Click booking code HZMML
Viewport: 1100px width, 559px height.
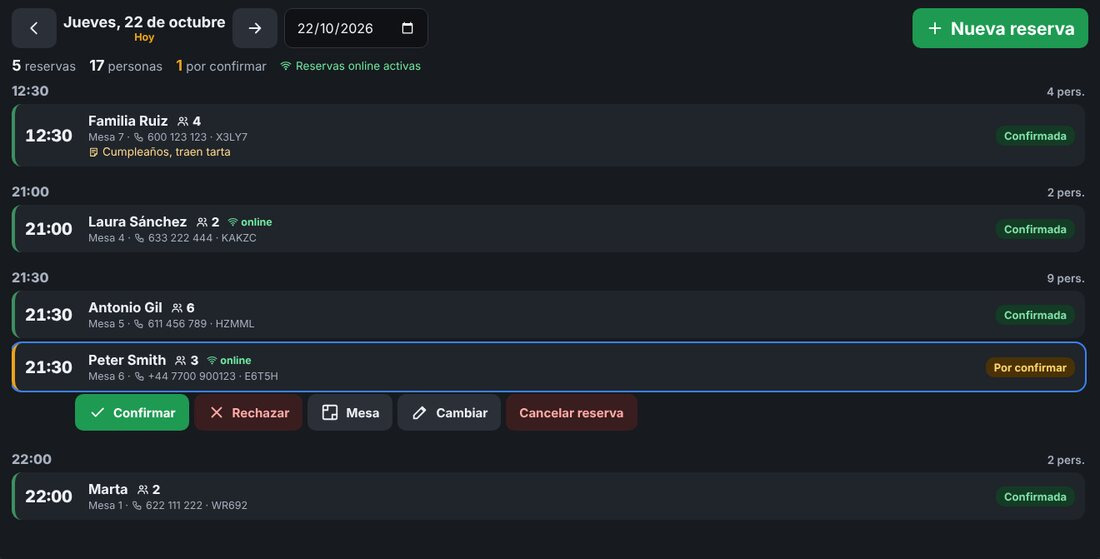[x=235, y=323]
